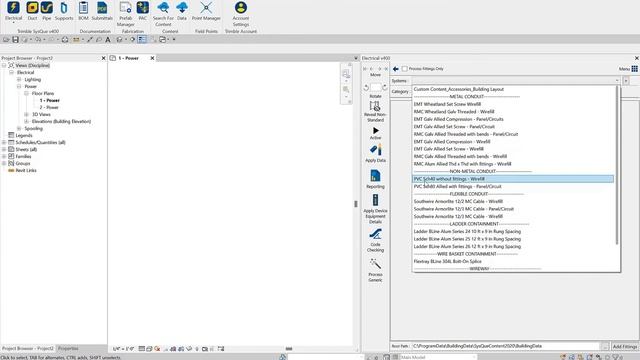640x360 pixels.
Task: Collapse the Floor Plans node
Action: (27, 93)
